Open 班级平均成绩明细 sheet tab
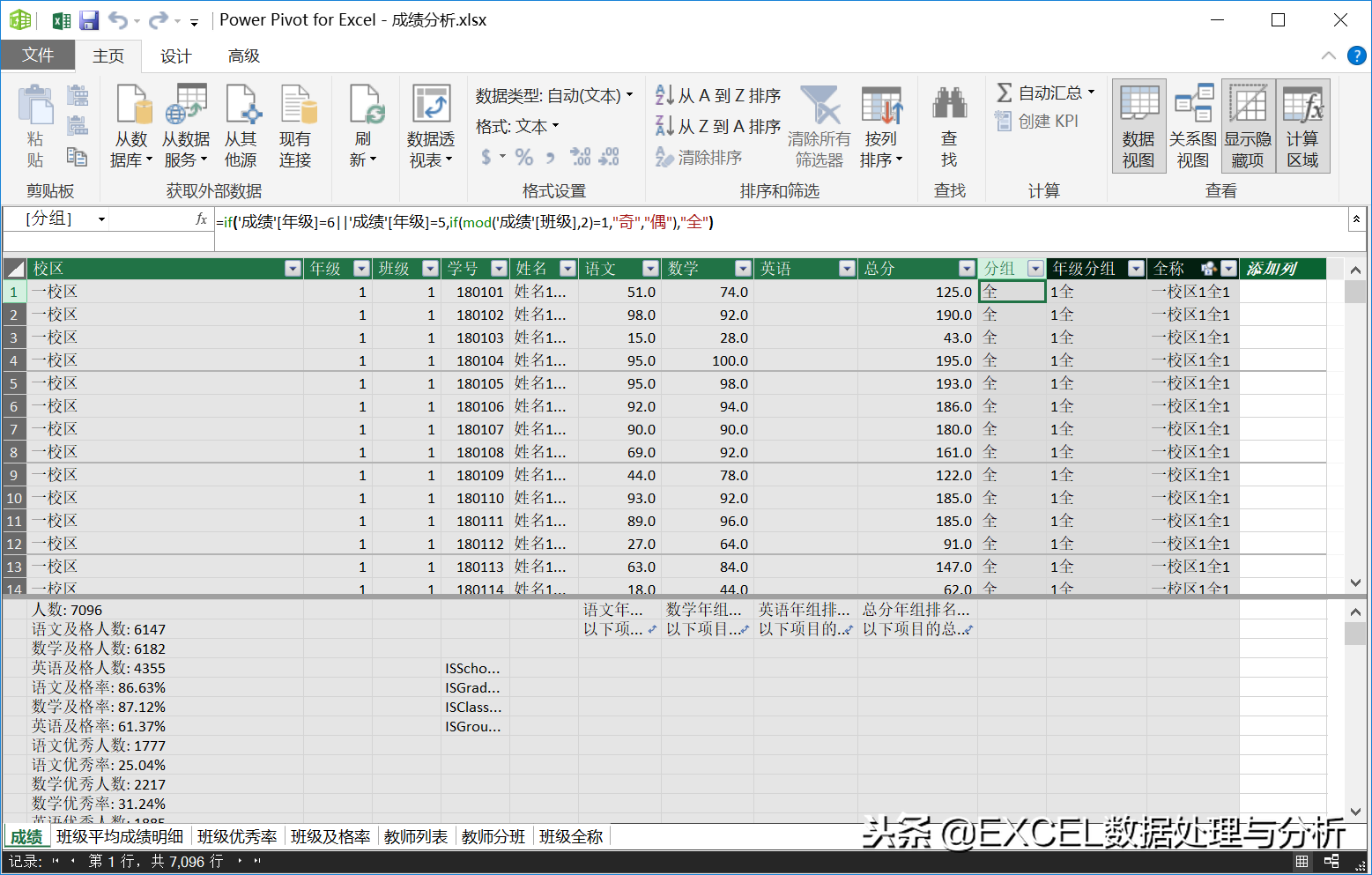 pos(120,836)
